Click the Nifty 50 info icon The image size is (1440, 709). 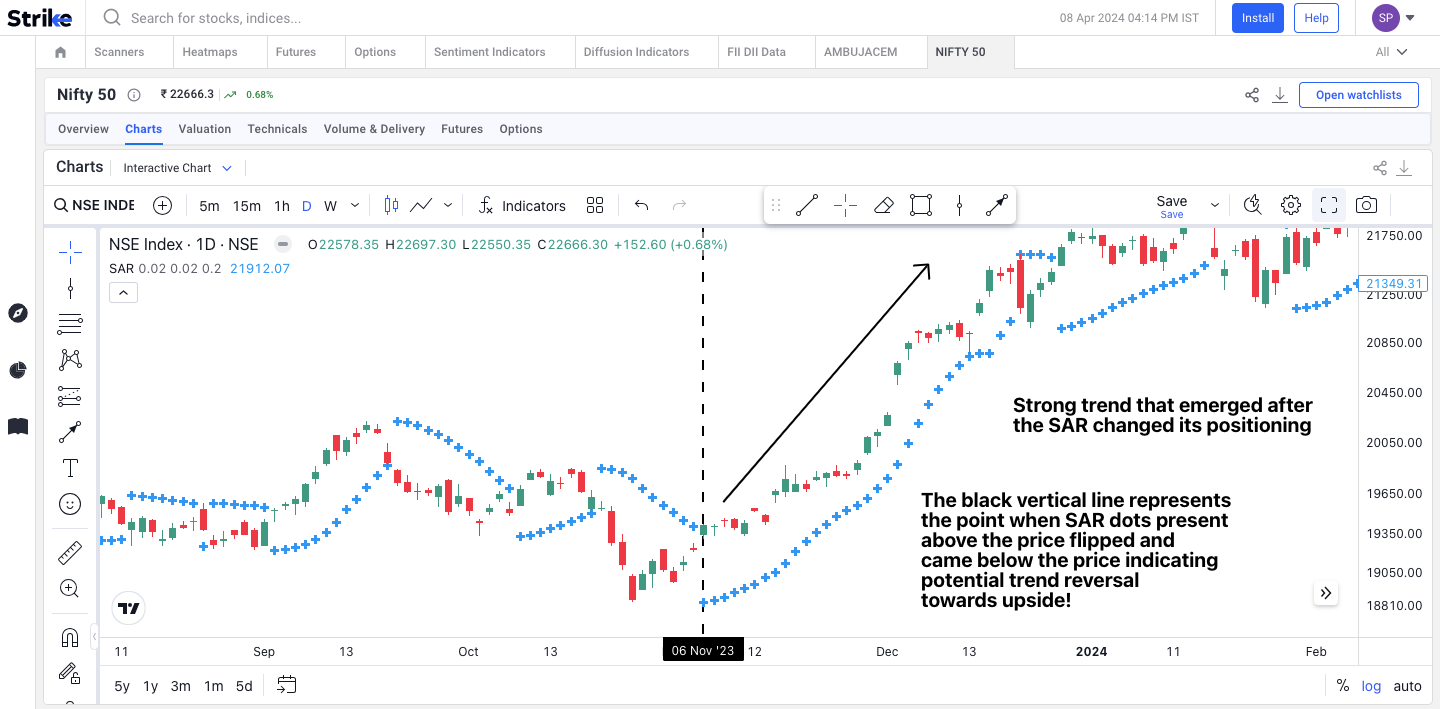[134, 95]
